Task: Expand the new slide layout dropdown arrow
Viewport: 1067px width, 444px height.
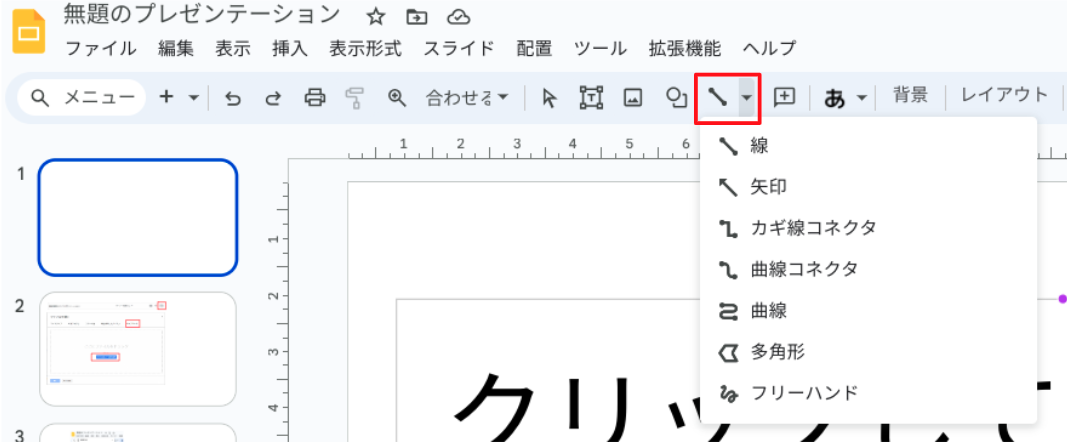Action: click(x=193, y=98)
